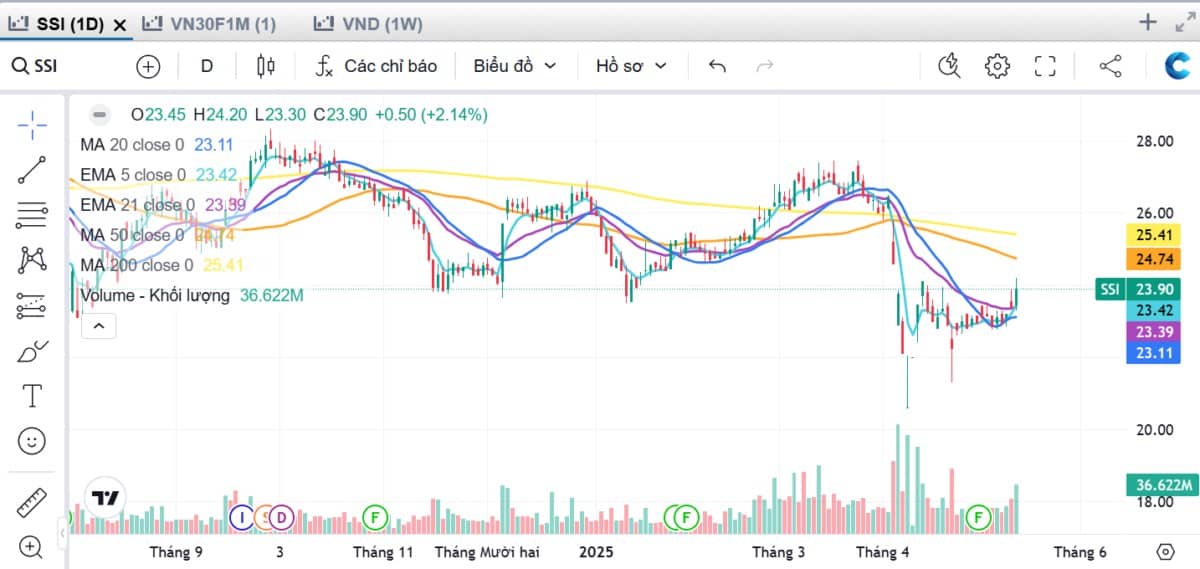Click the 2025 time axis label

pos(597,552)
